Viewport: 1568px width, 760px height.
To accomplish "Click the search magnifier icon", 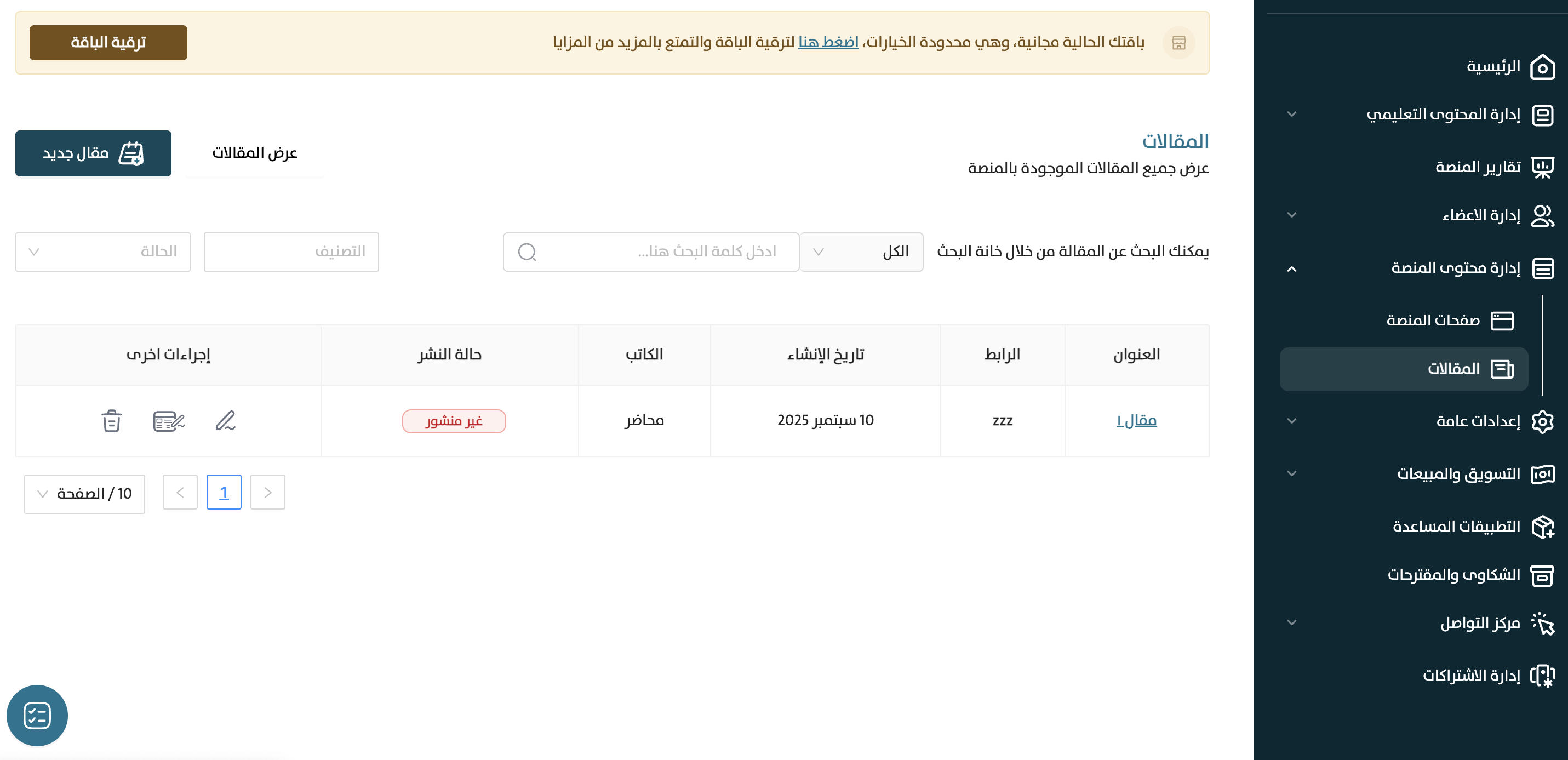I will 527,252.
